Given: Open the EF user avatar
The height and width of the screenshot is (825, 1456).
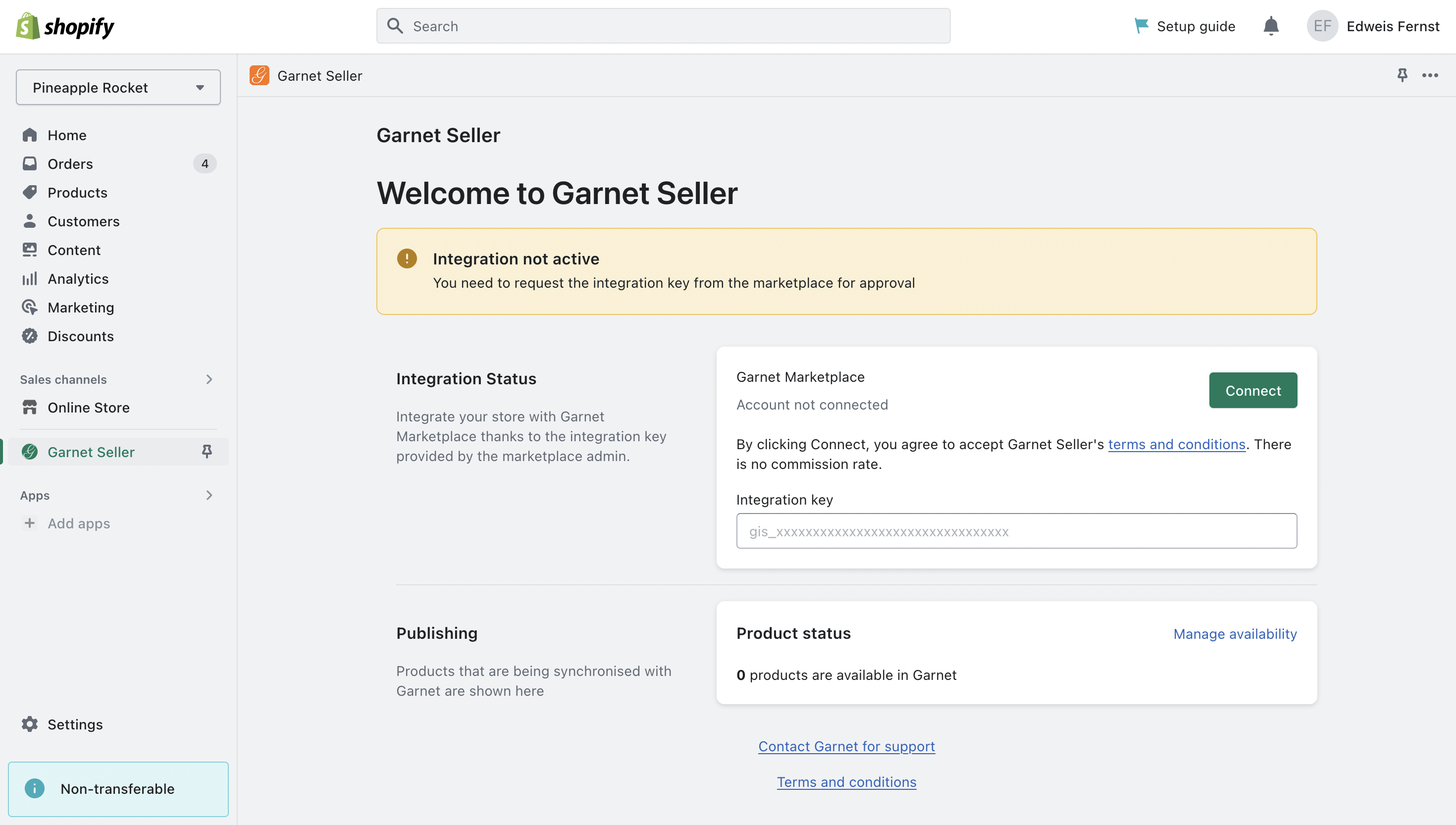Looking at the screenshot, I should (x=1322, y=26).
